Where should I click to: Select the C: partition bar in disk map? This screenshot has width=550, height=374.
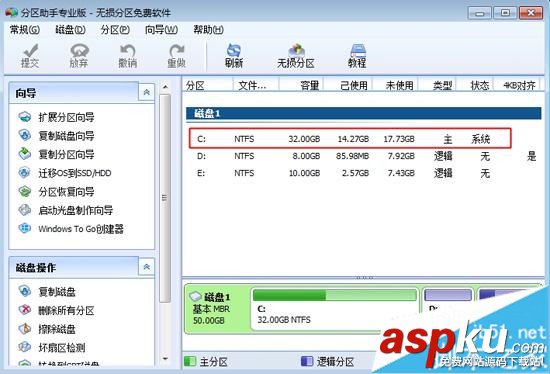pos(335,295)
